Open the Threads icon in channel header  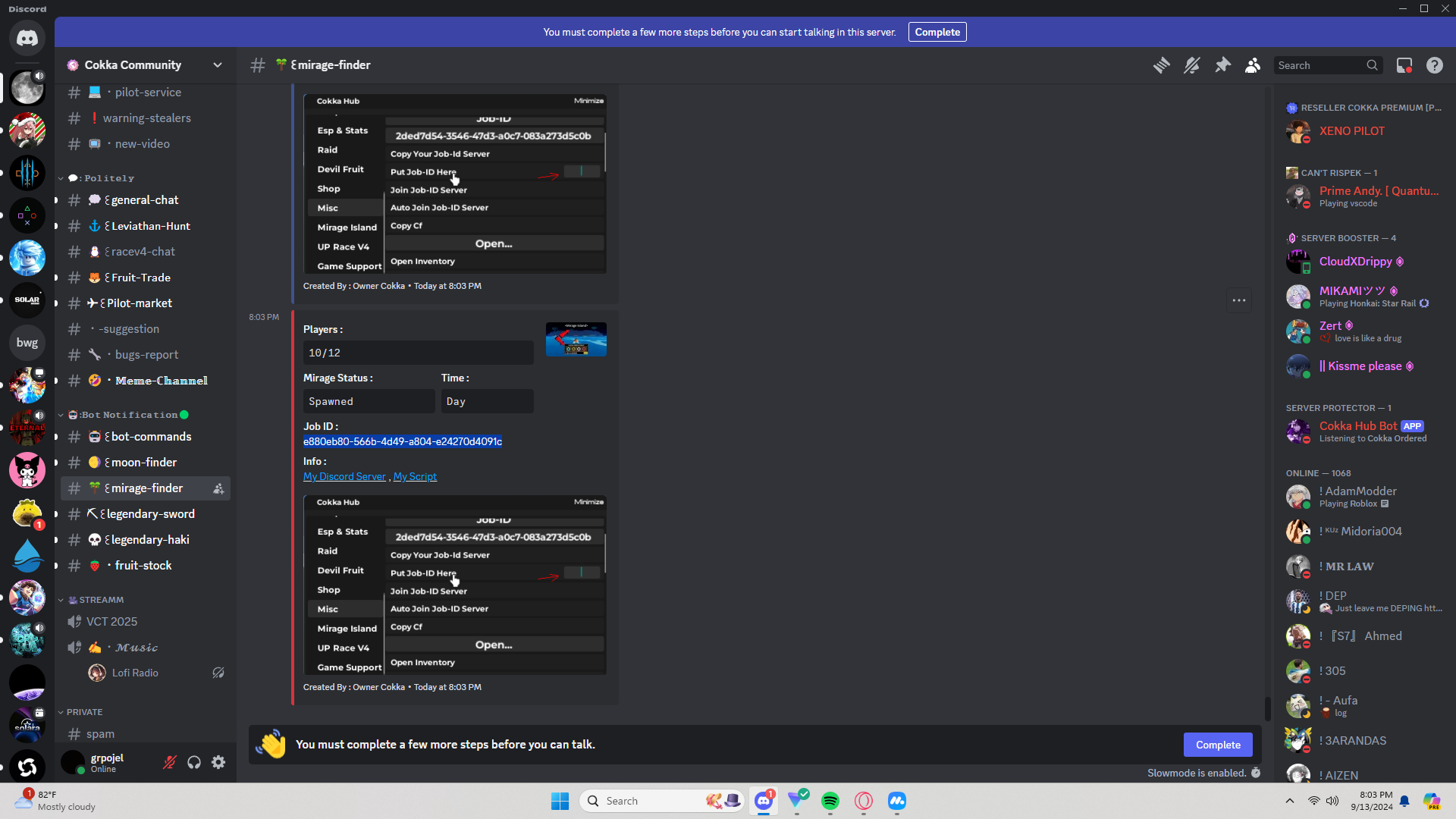(x=1161, y=65)
